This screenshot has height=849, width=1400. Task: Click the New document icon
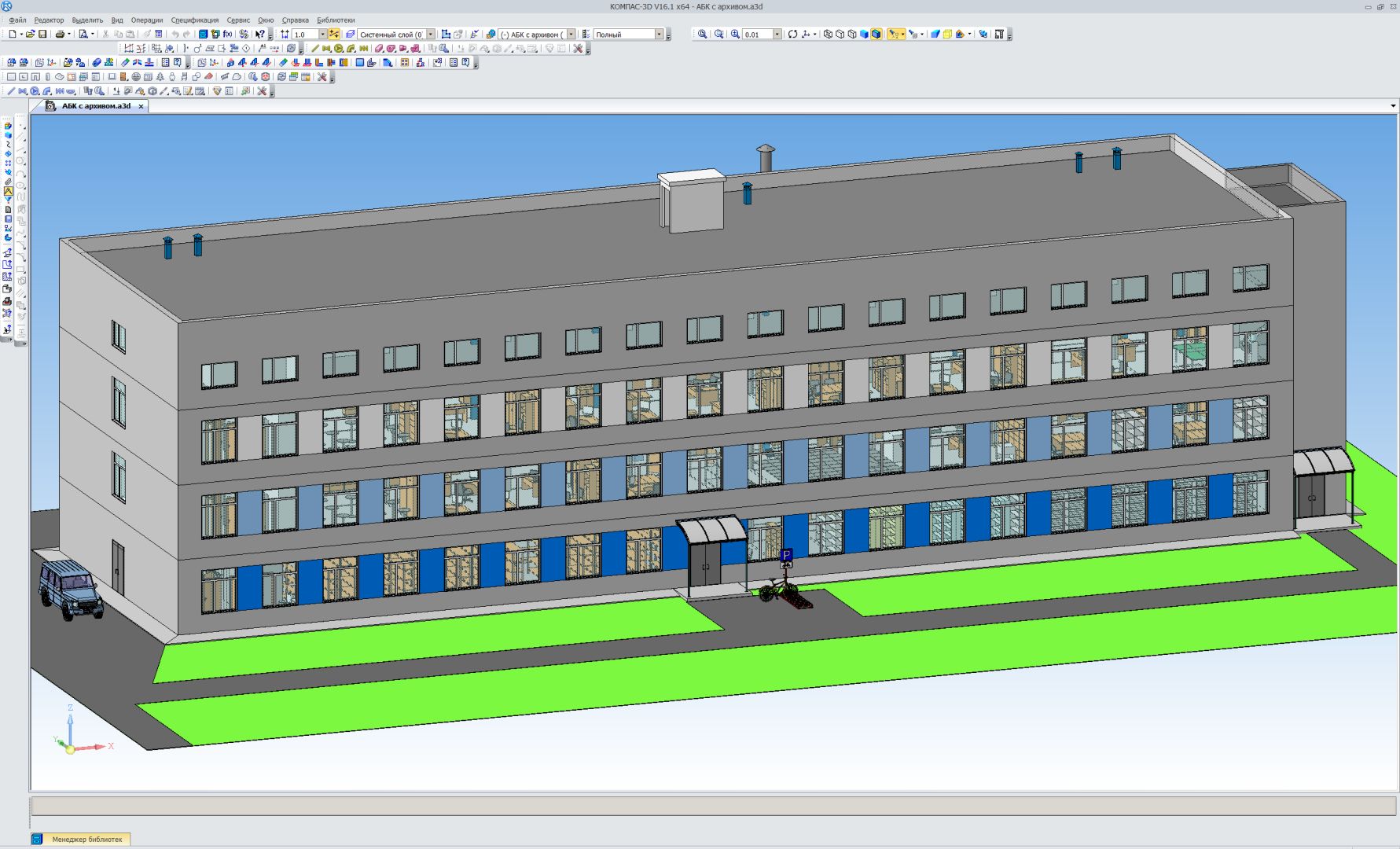click(x=13, y=35)
